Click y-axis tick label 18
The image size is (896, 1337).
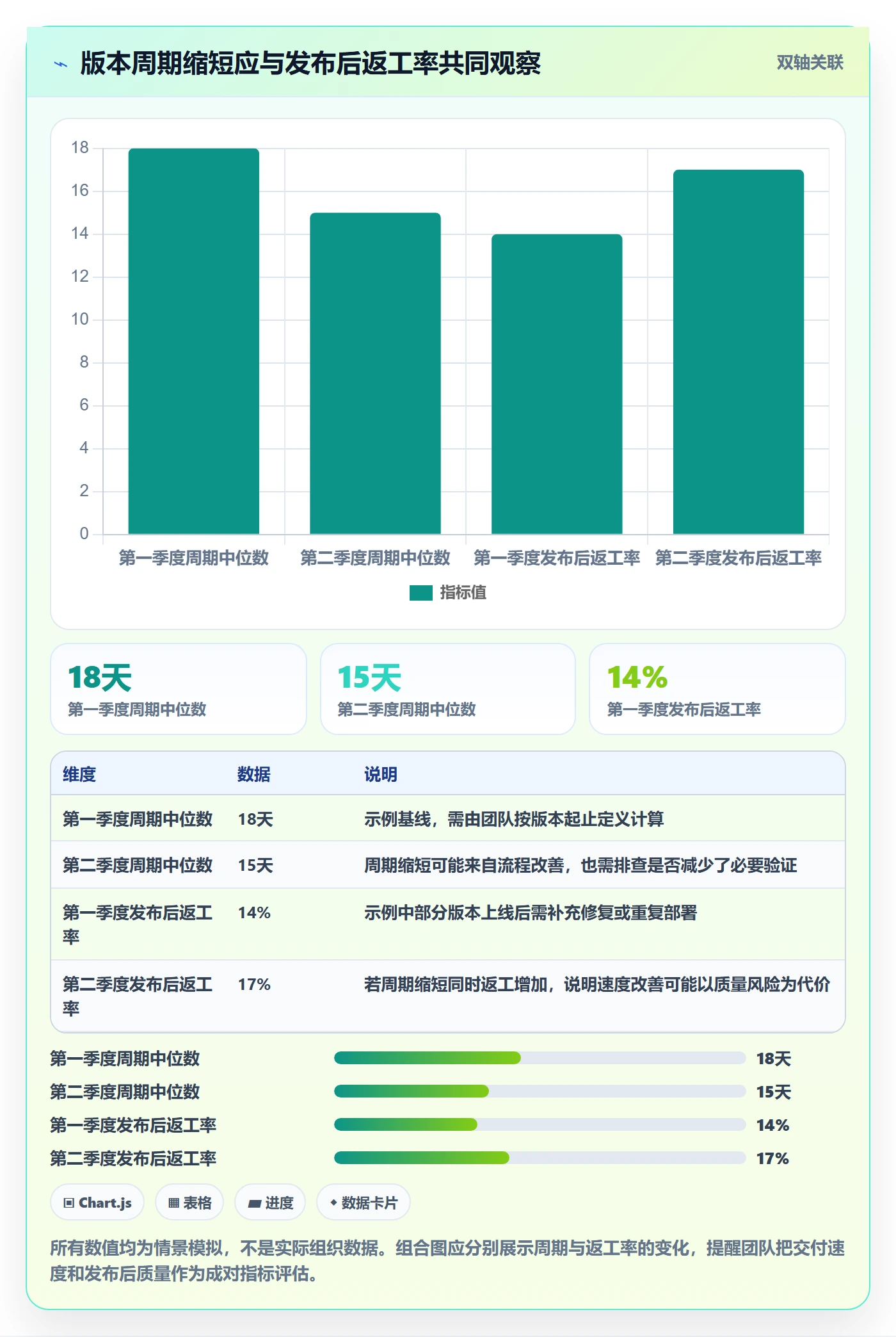(x=80, y=148)
